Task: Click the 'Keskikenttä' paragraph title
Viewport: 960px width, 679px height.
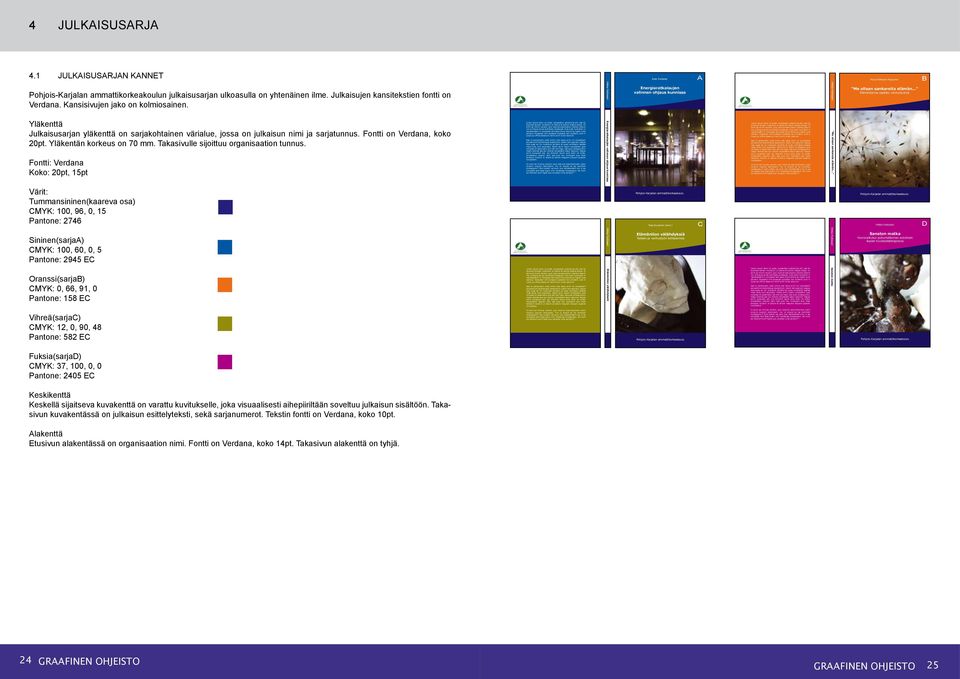Action: click(50, 396)
